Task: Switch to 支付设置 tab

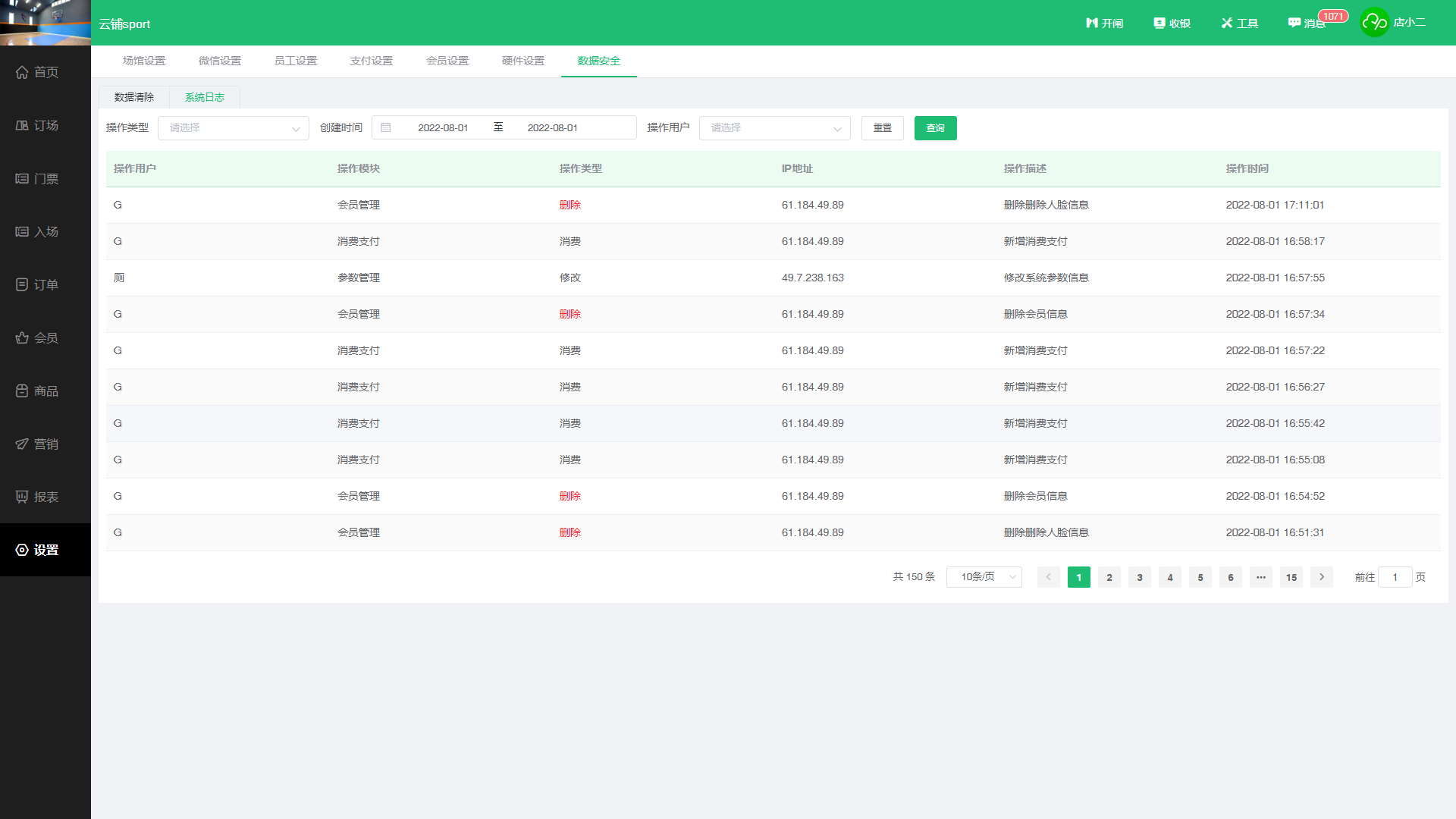Action: 372,61
